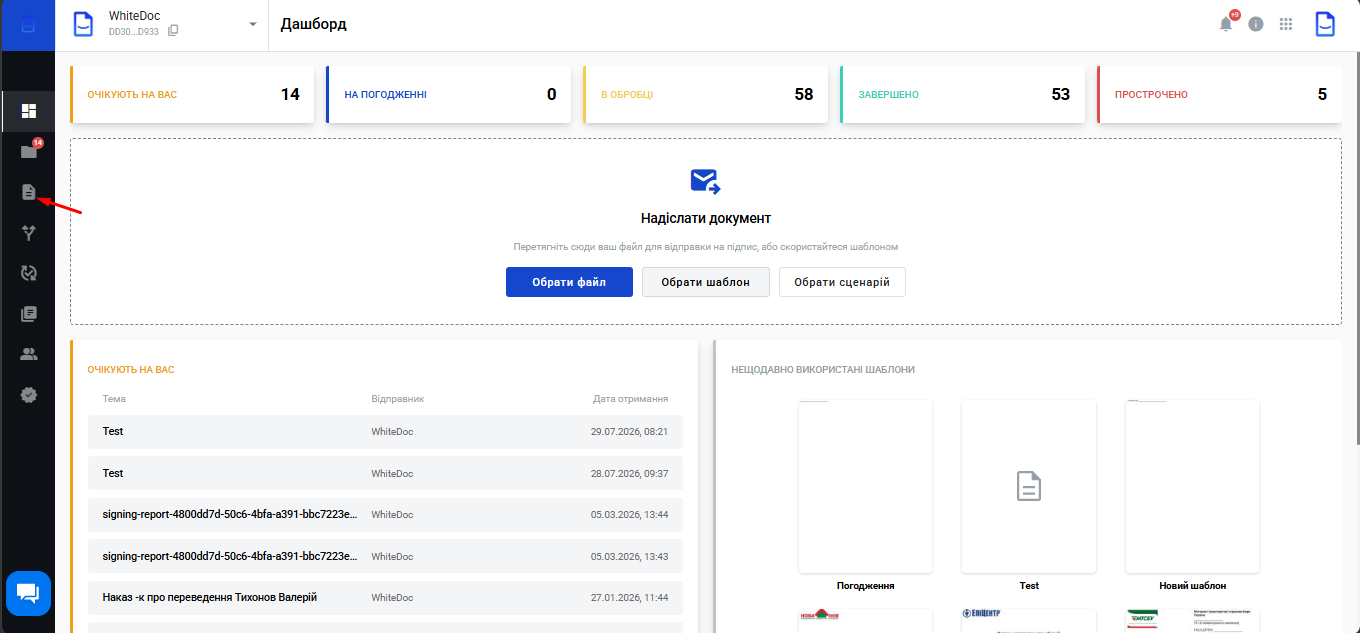Image resolution: width=1360 pixels, height=633 pixels.
Task: Expand the WhiteDoc company dropdown arrow
Action: click(x=252, y=24)
